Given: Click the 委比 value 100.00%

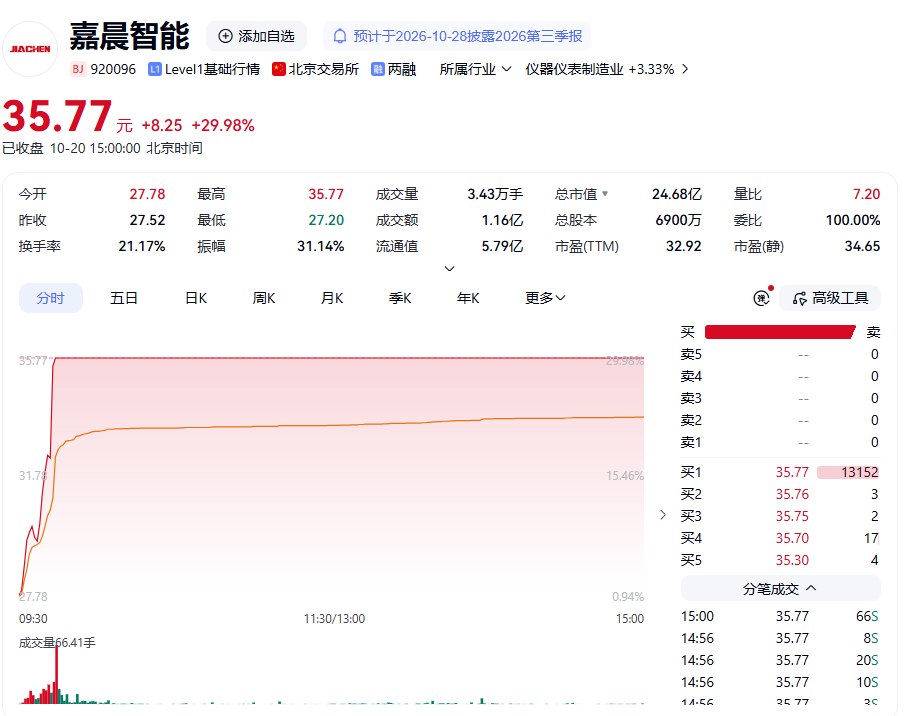Looking at the screenshot, I should [853, 220].
